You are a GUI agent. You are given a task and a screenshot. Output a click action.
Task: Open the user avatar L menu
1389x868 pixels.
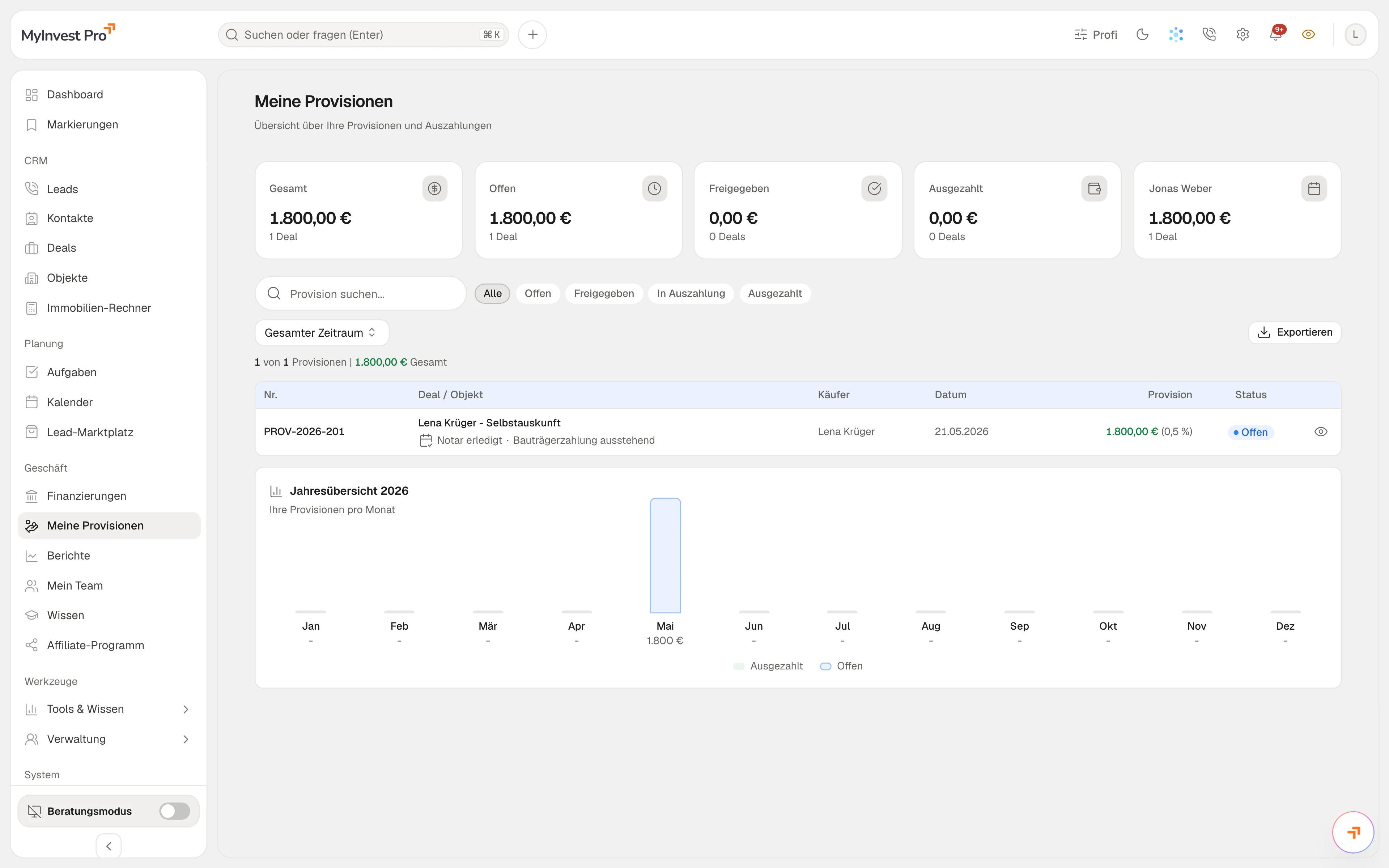pyautogui.click(x=1355, y=34)
